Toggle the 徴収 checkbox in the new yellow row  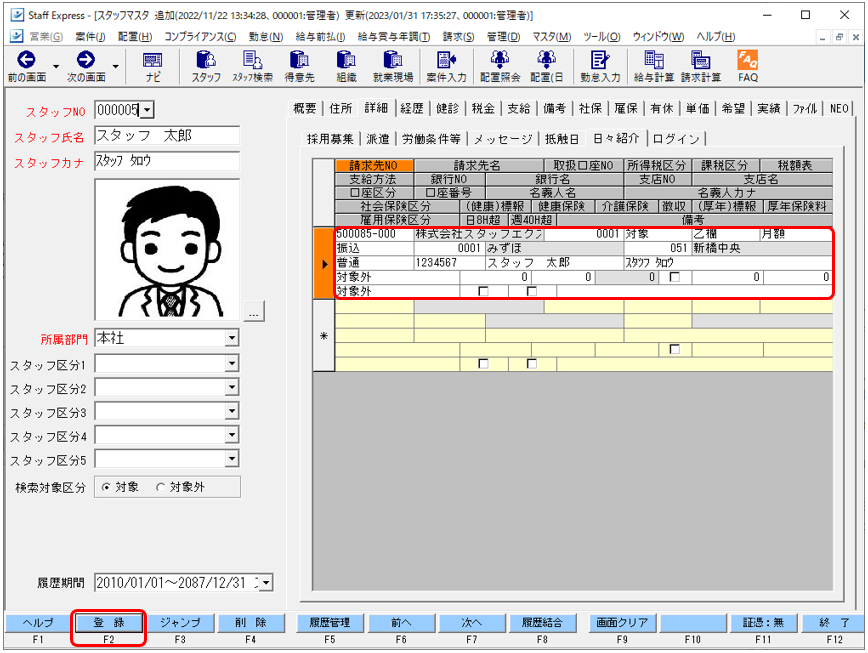click(674, 349)
